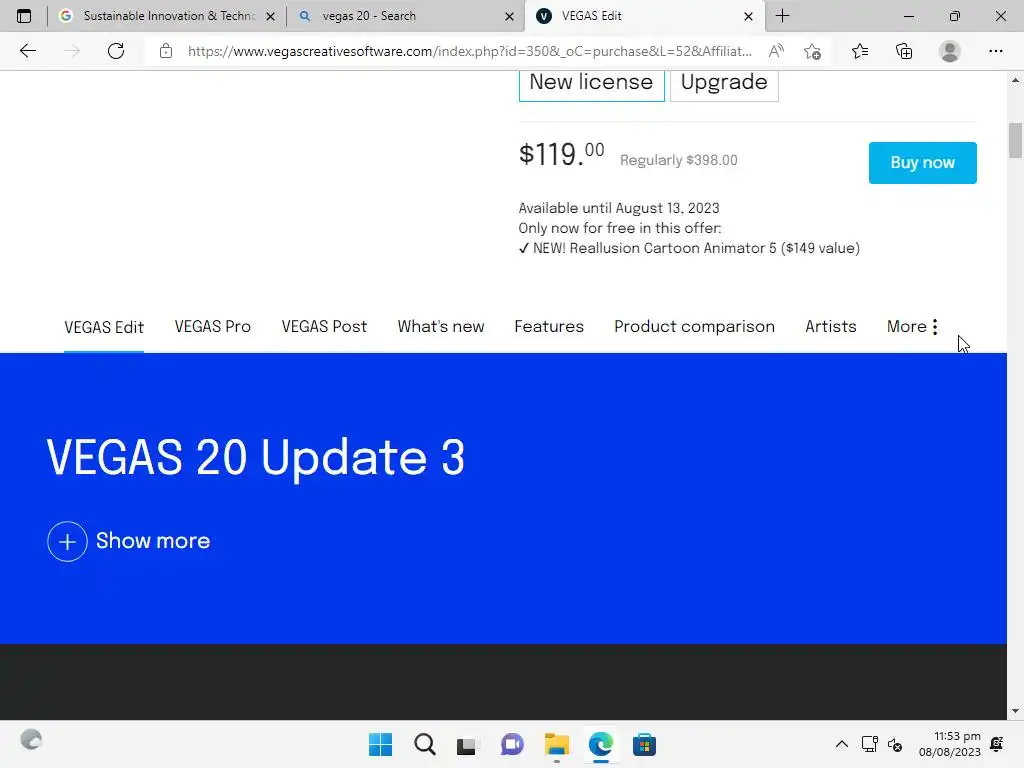Switch to the vegas 20 Search tab
1024x768 pixels.
coord(405,16)
